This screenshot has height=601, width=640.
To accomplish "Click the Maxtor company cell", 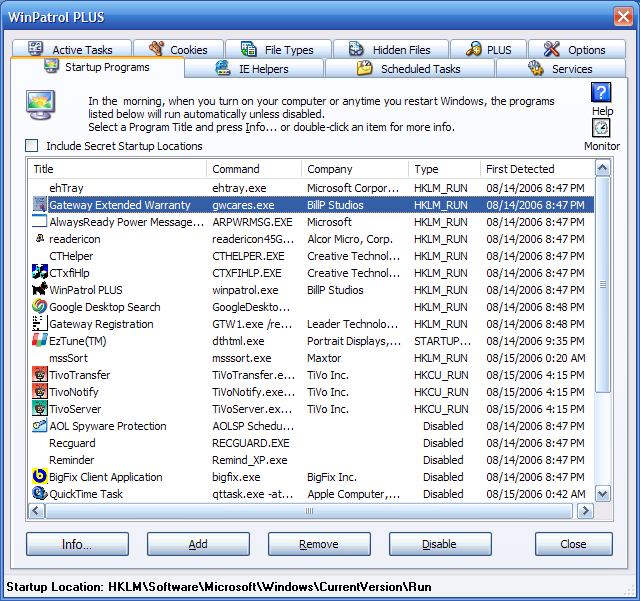I will (x=324, y=358).
